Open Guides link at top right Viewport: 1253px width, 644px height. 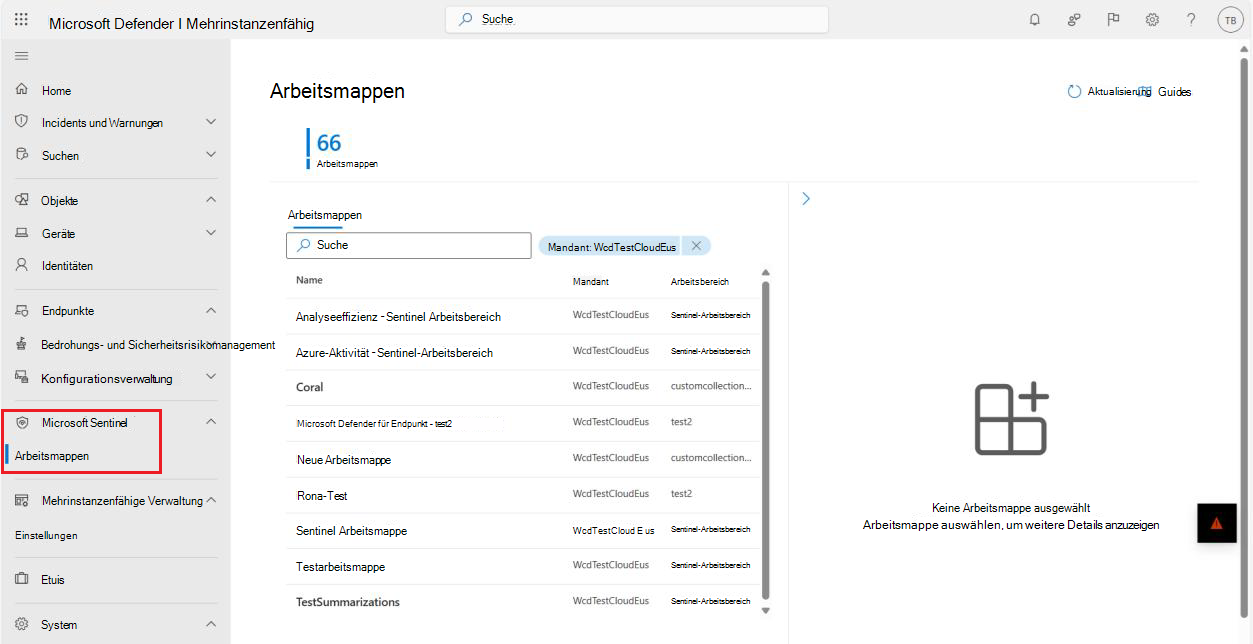1174,92
